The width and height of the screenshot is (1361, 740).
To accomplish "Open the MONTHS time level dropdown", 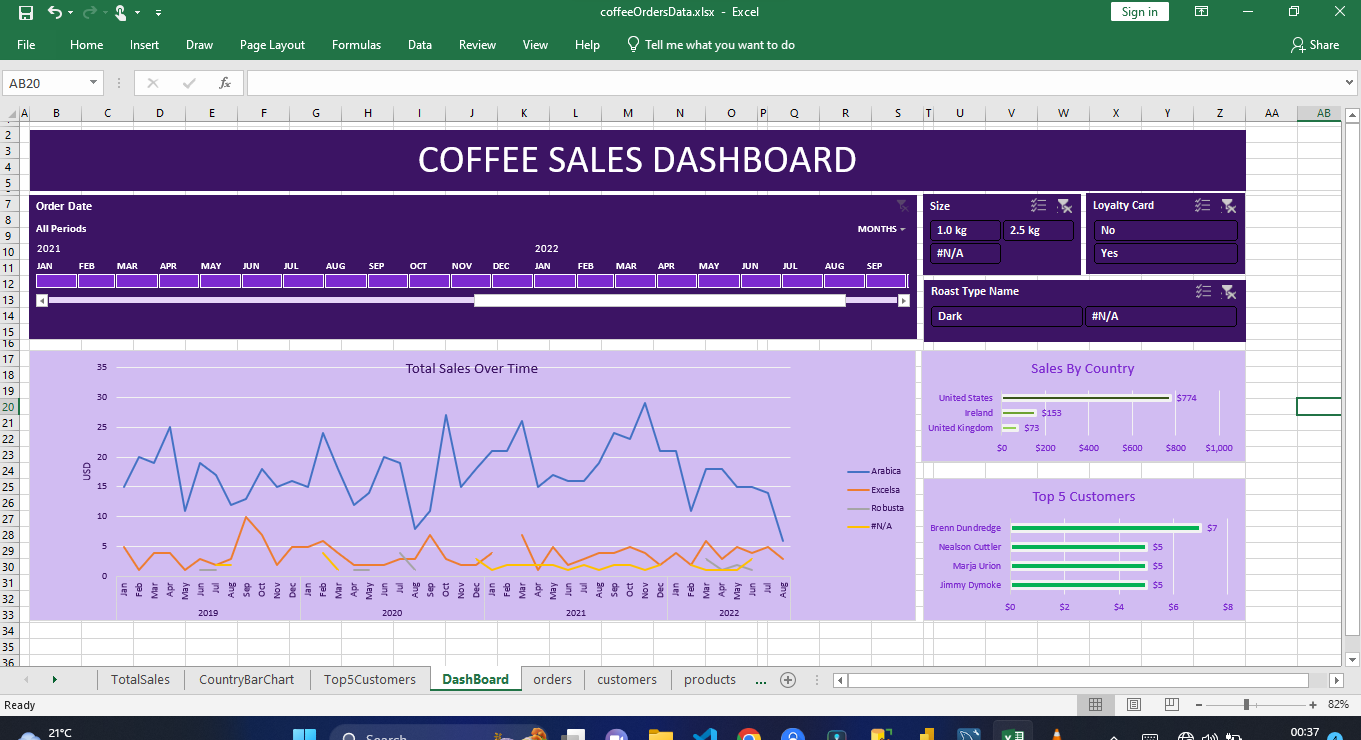I will point(881,229).
